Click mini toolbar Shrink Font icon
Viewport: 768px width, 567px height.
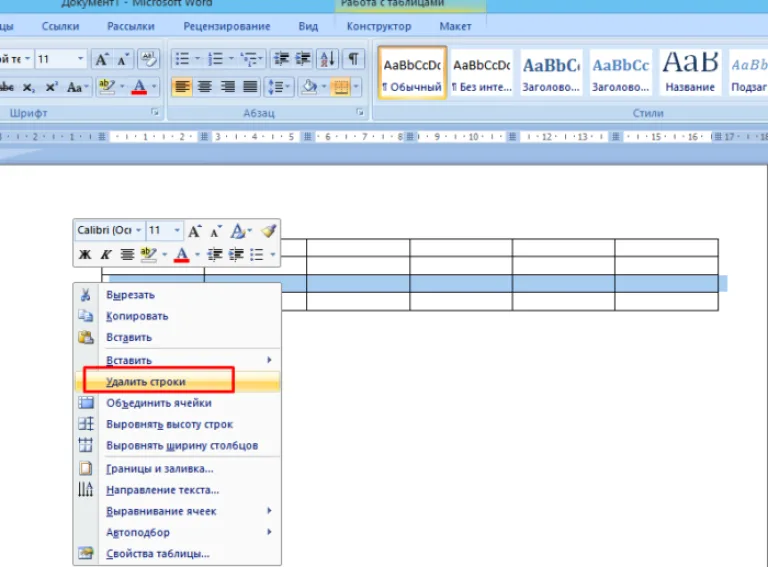[216, 231]
